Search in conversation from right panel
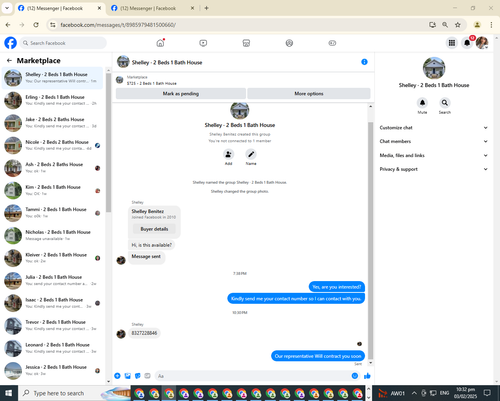Screen dimensions: 500x401 pyautogui.click(x=445, y=103)
